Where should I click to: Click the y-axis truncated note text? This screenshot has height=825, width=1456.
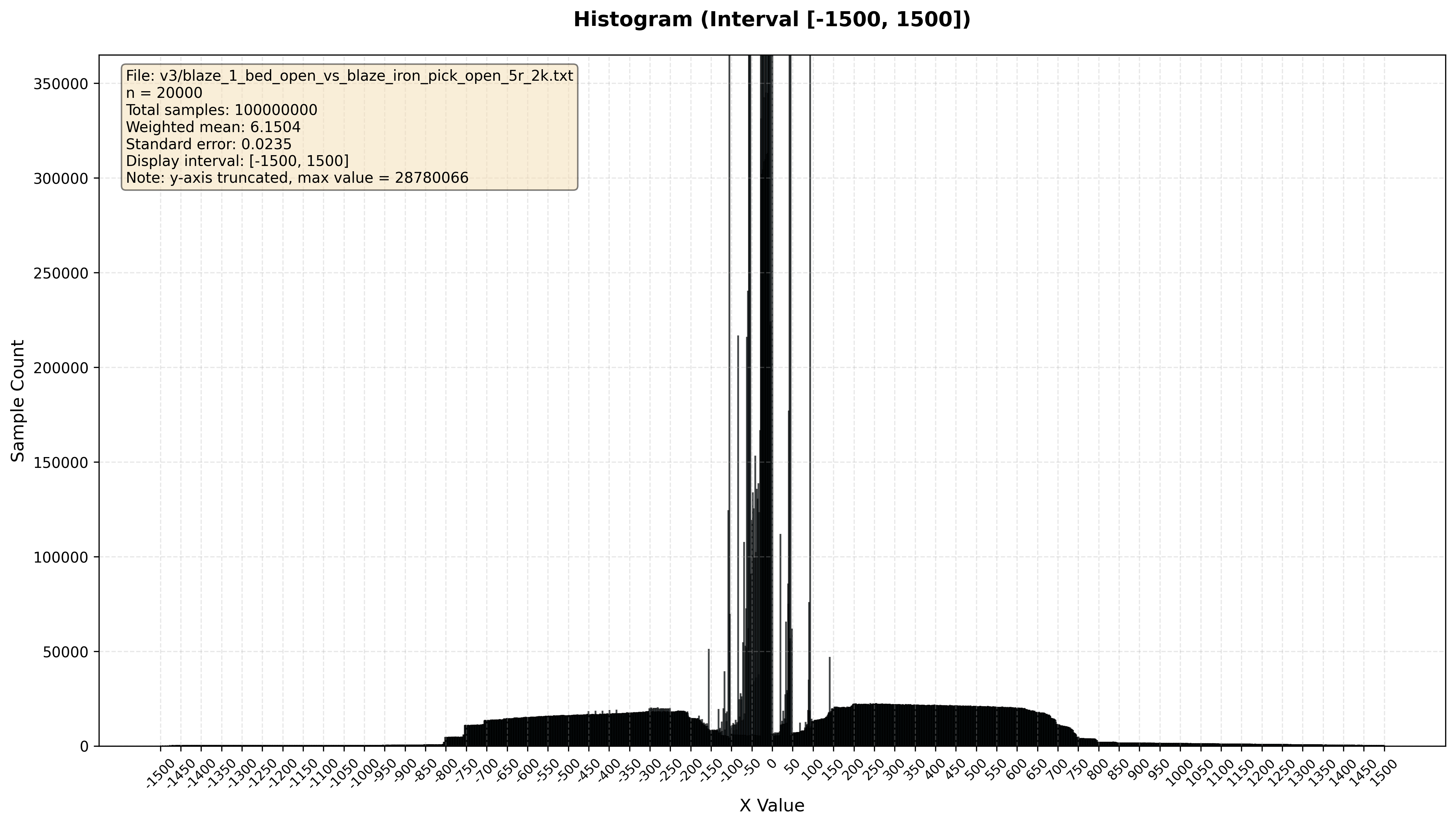coord(297,178)
